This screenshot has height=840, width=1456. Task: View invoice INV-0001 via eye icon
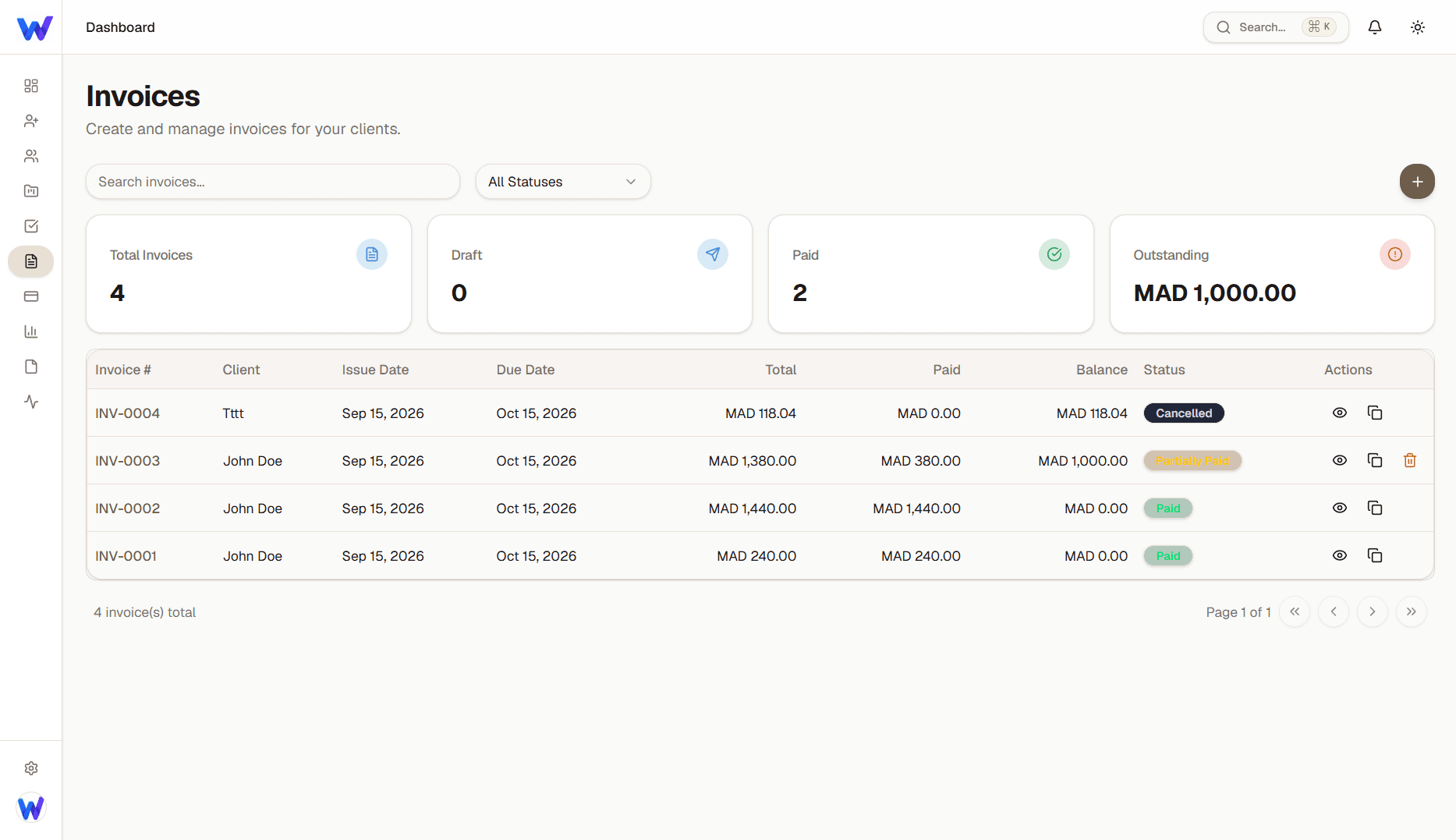pyautogui.click(x=1340, y=555)
